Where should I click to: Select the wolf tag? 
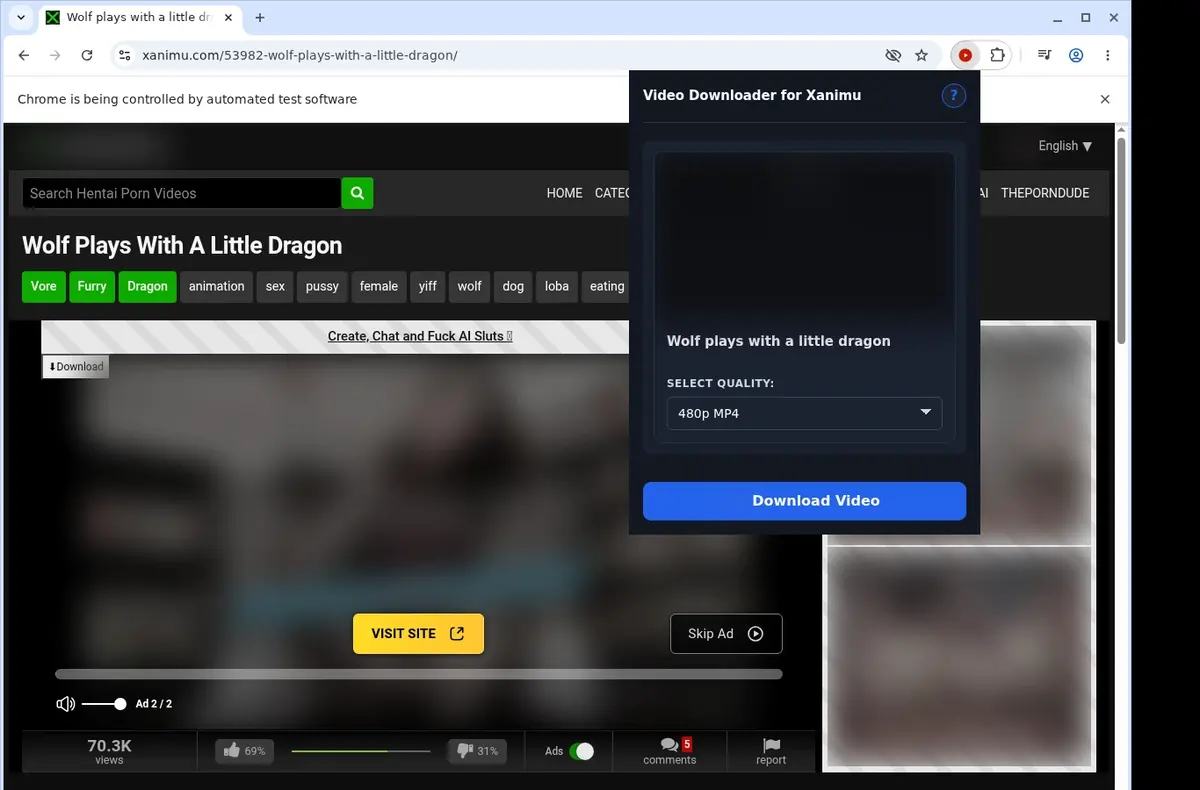click(470, 286)
